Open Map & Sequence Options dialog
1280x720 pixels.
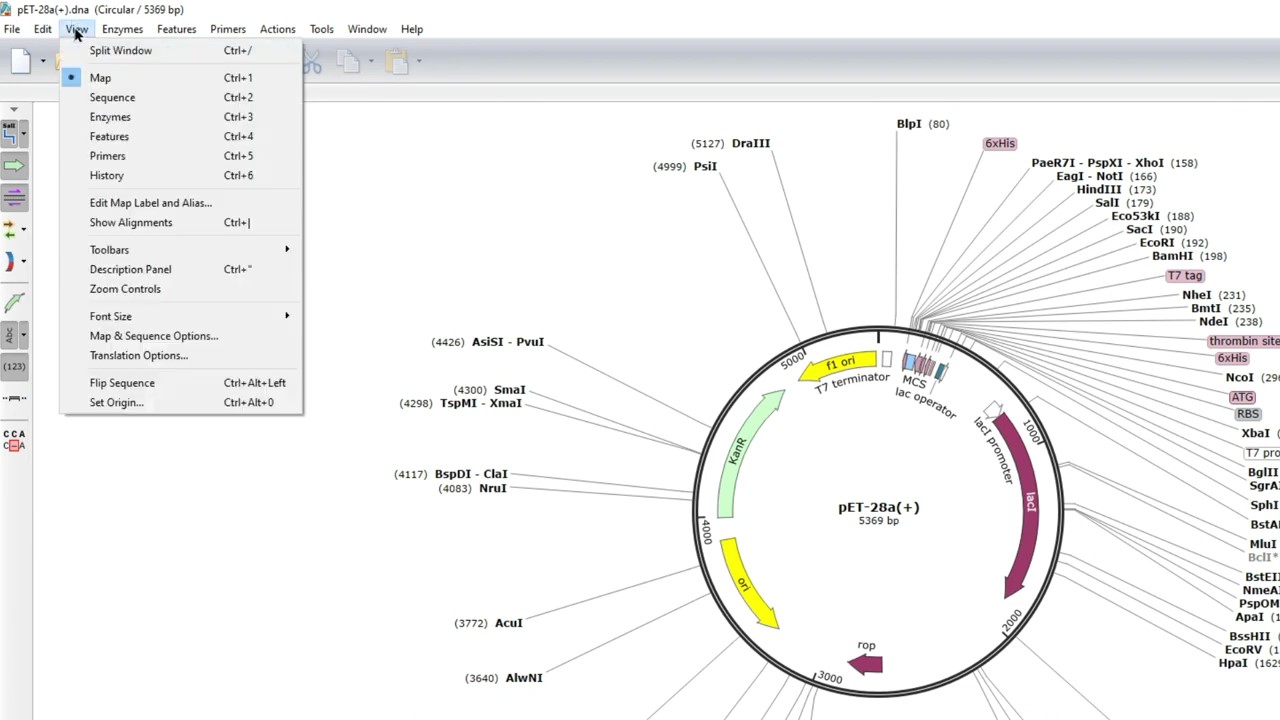click(x=181, y=336)
